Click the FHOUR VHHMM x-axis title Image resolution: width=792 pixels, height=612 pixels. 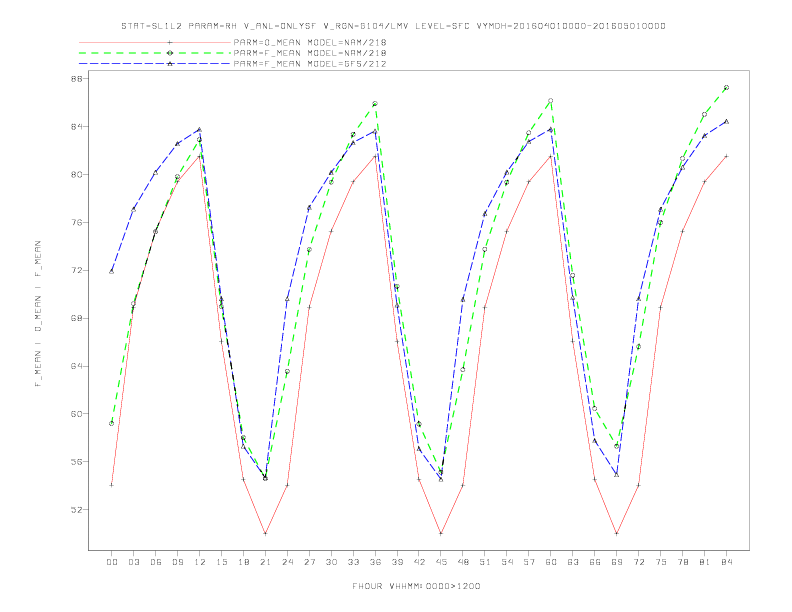click(x=416, y=586)
